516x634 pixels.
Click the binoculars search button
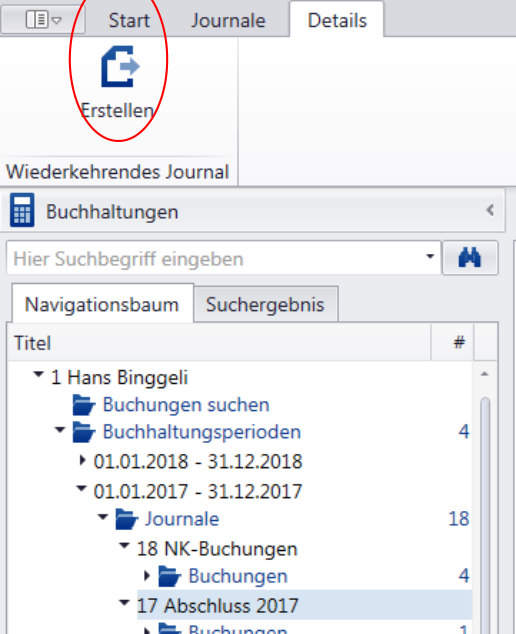point(470,258)
